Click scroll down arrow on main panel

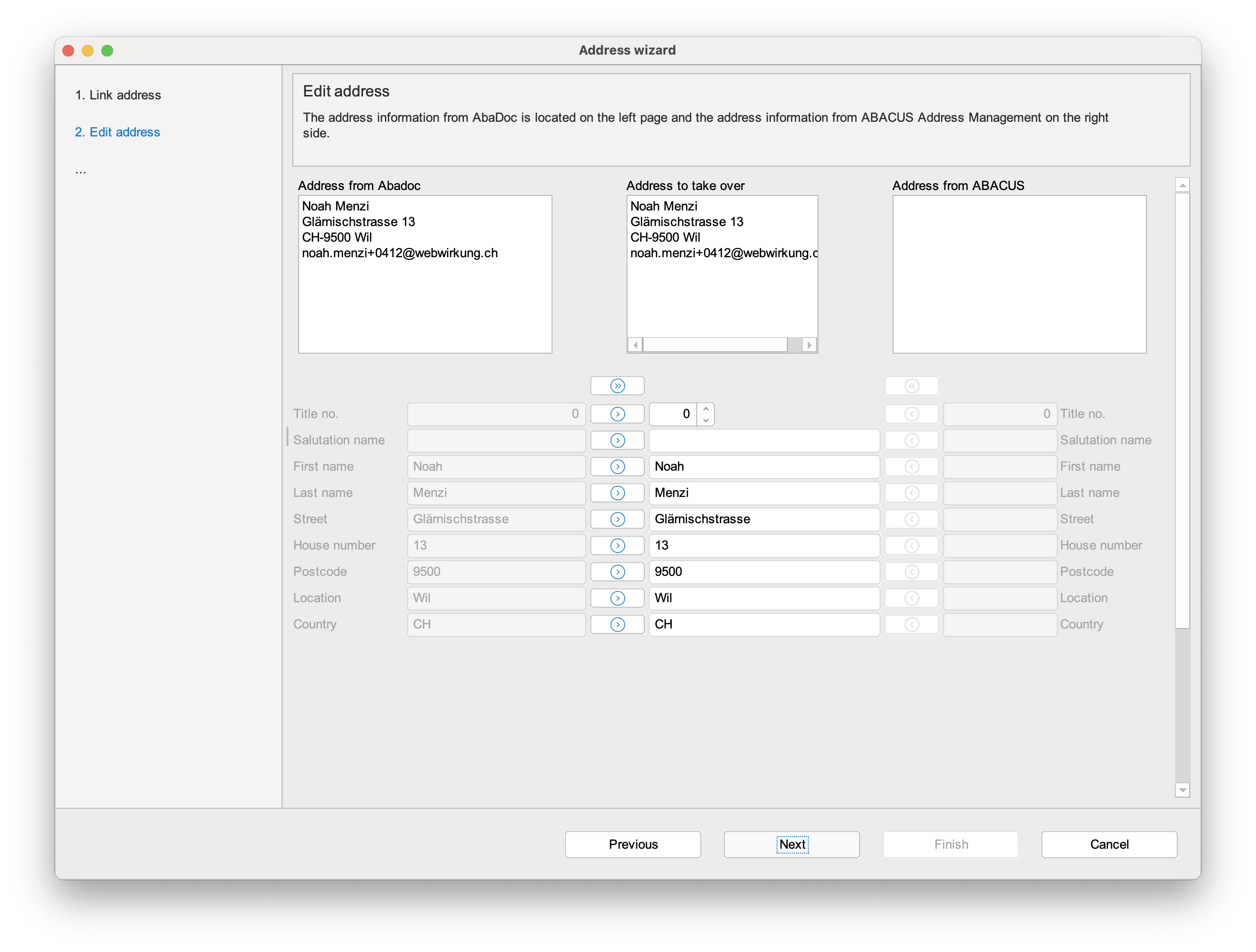[x=1182, y=790]
